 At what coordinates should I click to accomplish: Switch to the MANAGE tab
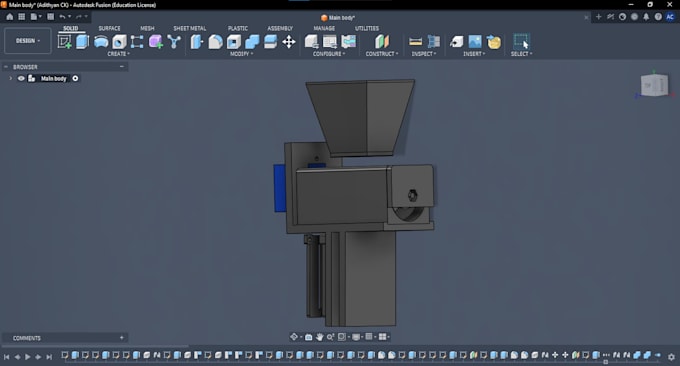click(324, 28)
